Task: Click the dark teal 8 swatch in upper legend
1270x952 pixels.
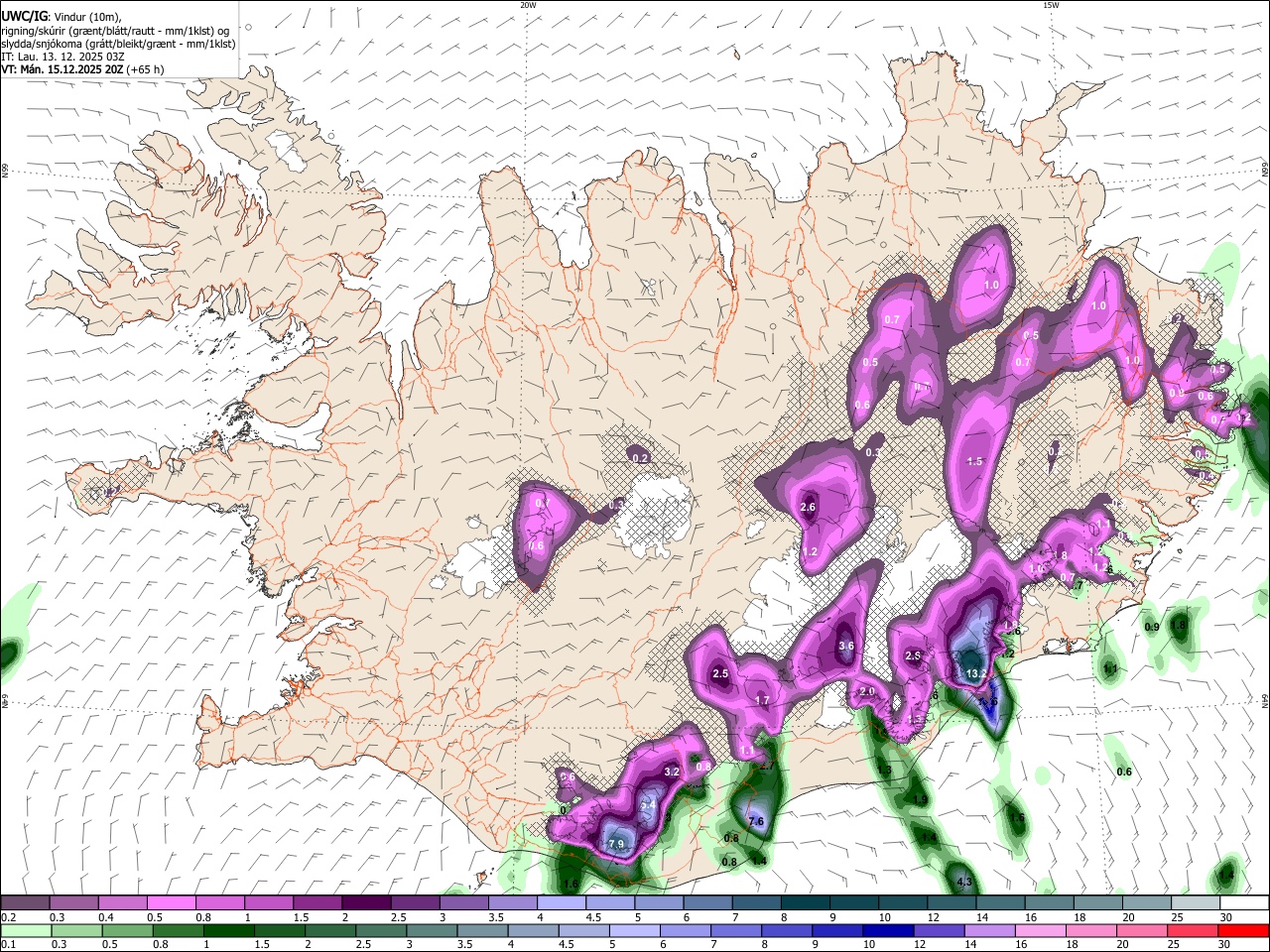Action: coord(805,903)
